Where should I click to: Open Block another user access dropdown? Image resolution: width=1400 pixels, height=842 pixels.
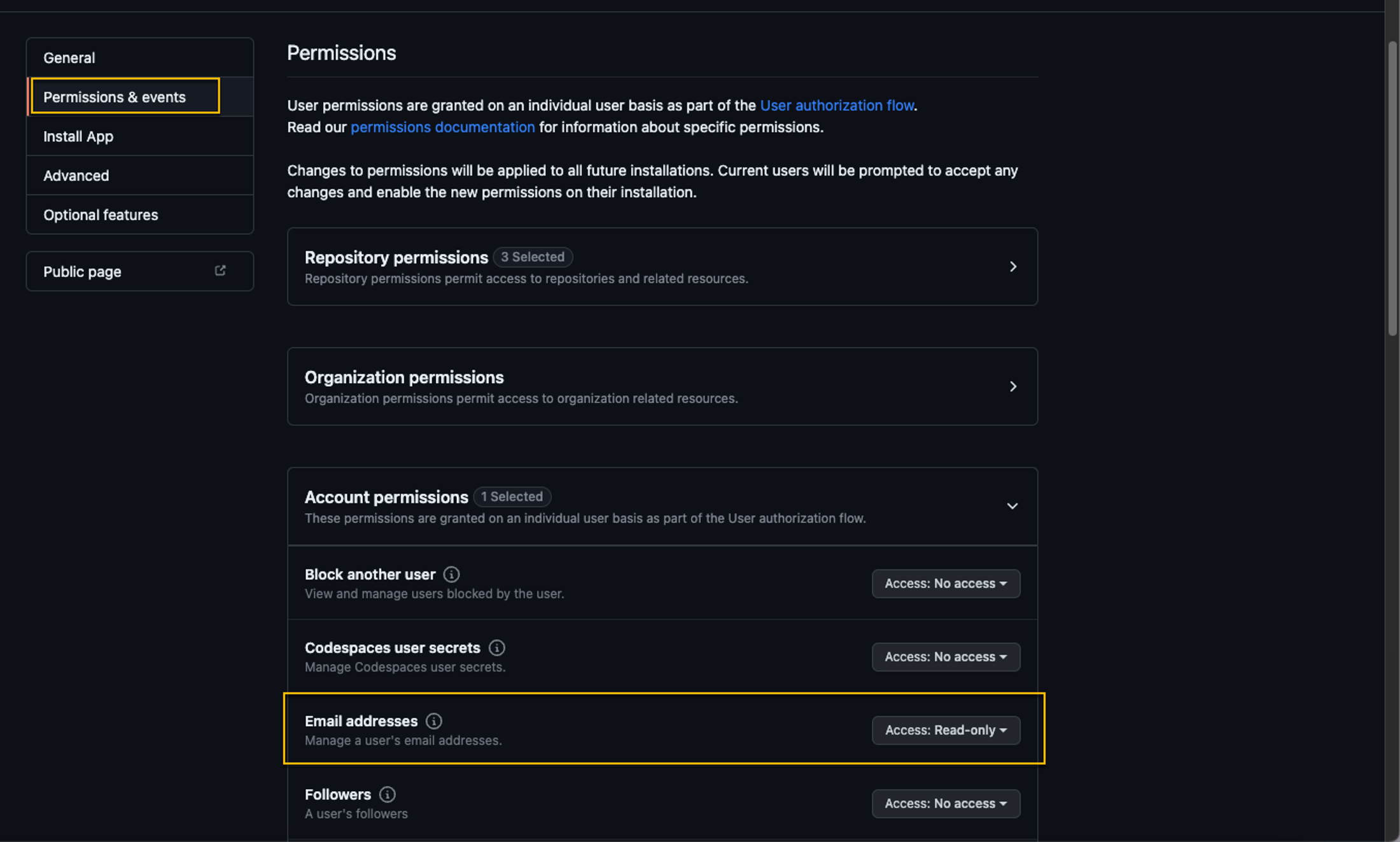[946, 584]
